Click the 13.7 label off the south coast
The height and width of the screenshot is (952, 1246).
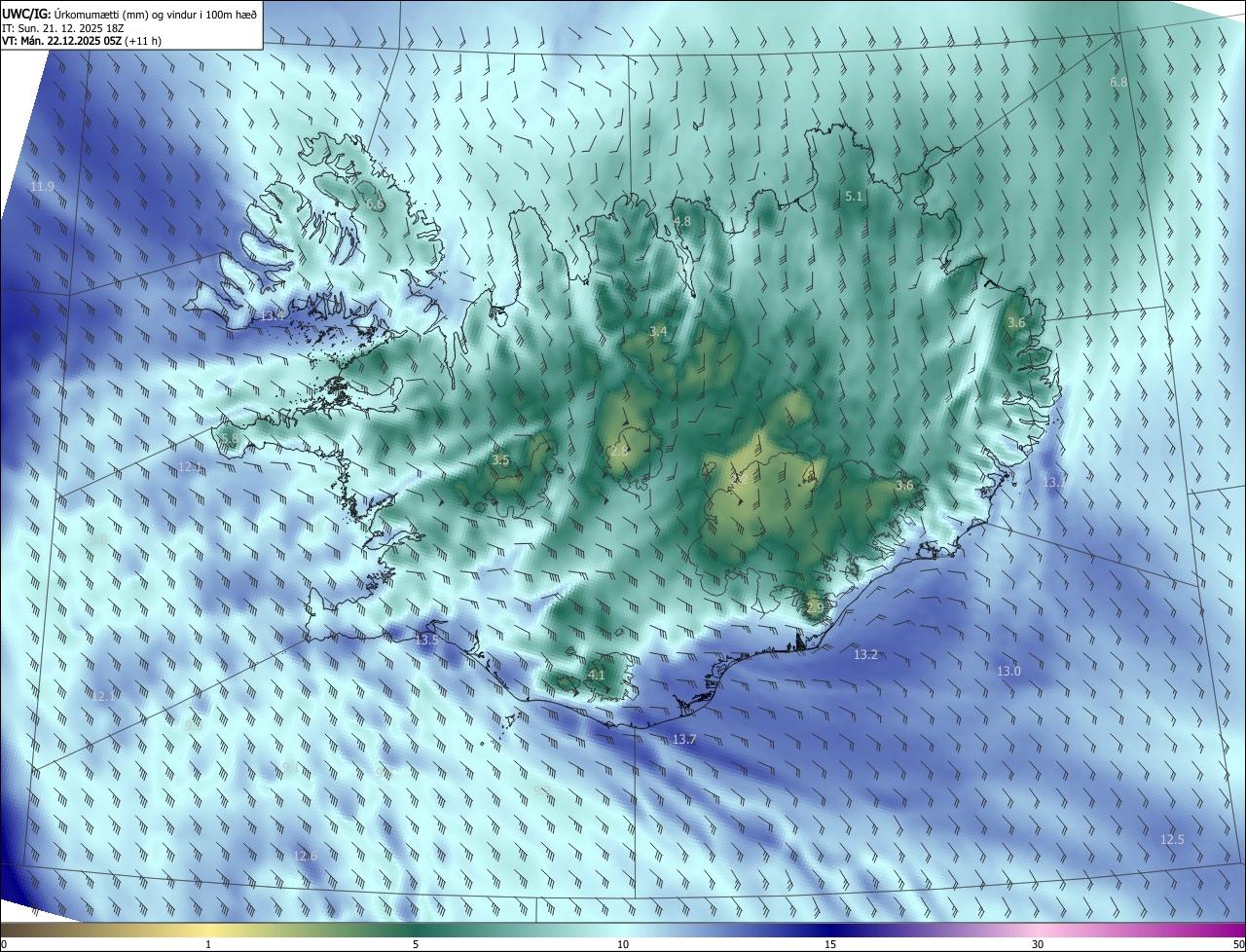[x=684, y=741]
